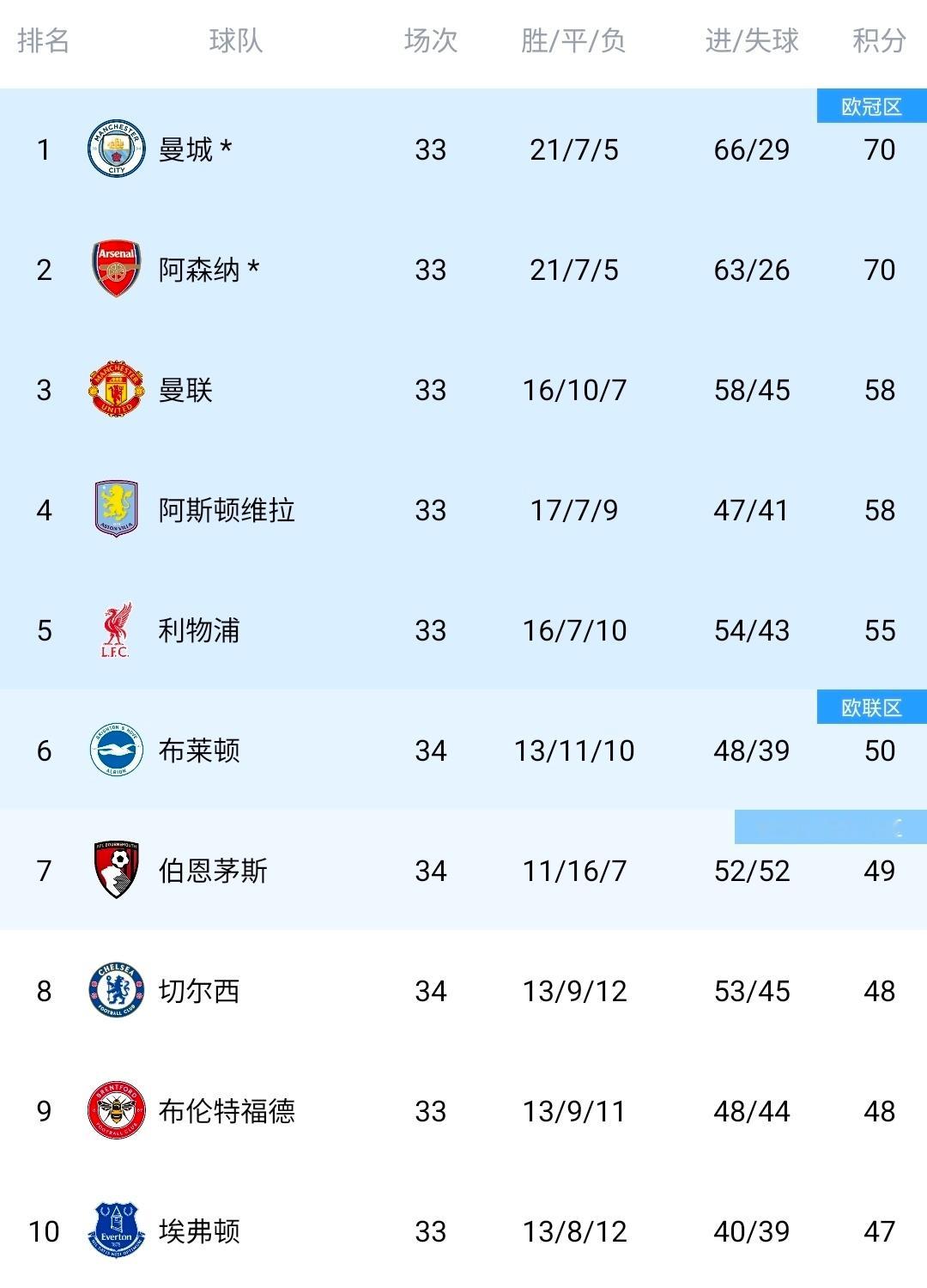
Task: Tap the 欧冠区 zone label
Action: [871, 106]
